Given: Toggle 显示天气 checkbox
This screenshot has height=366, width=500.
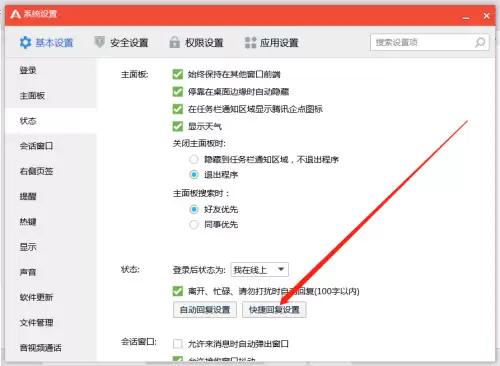Looking at the screenshot, I should click(x=178, y=126).
